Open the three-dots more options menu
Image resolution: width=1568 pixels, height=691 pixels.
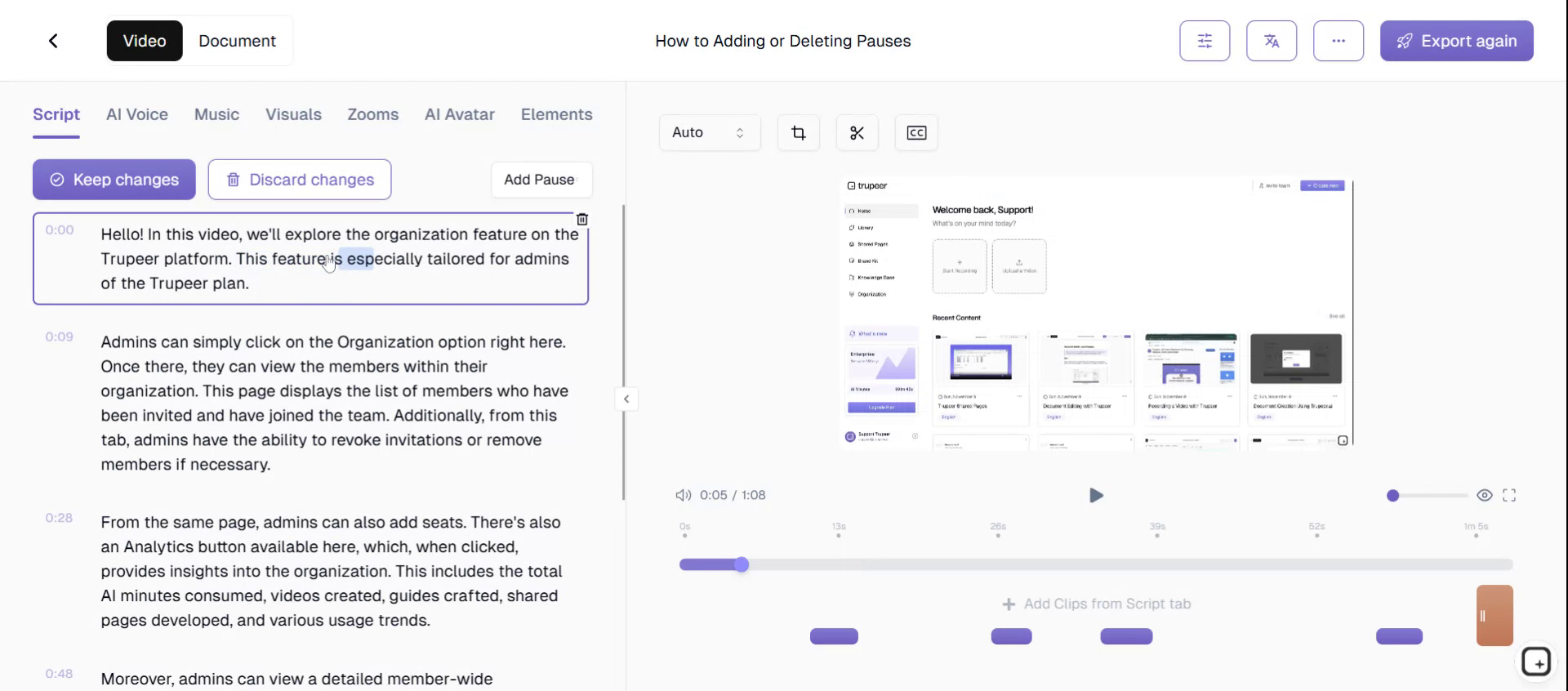[1339, 41]
